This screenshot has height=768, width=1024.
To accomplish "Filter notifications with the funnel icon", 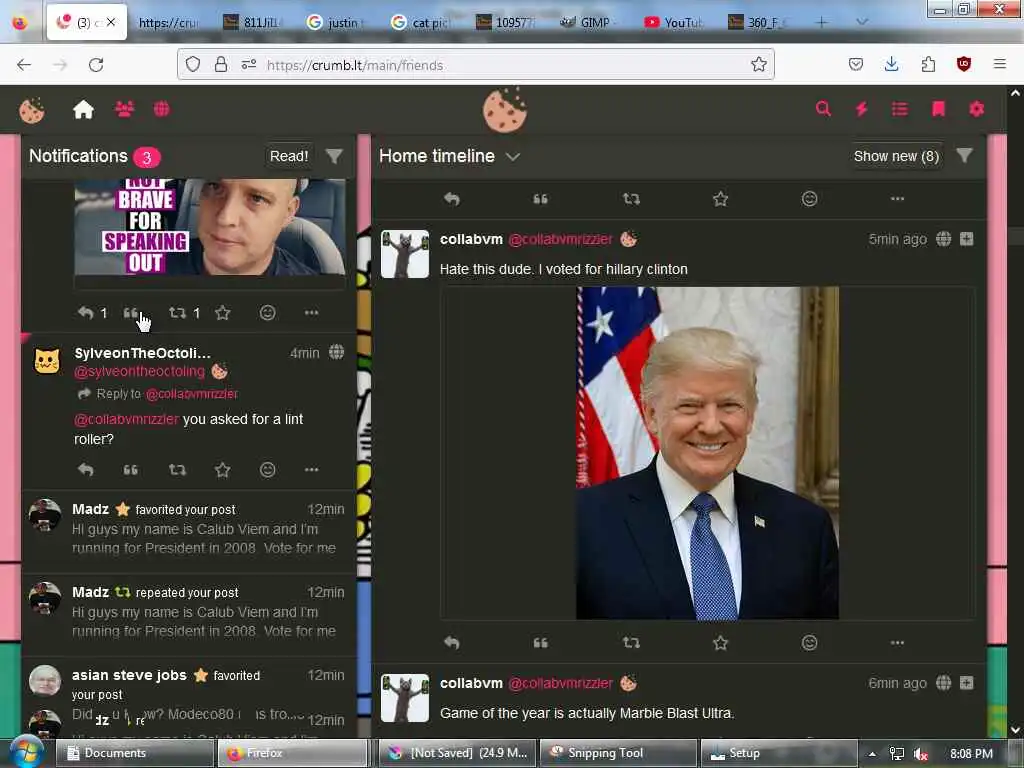I will point(334,156).
